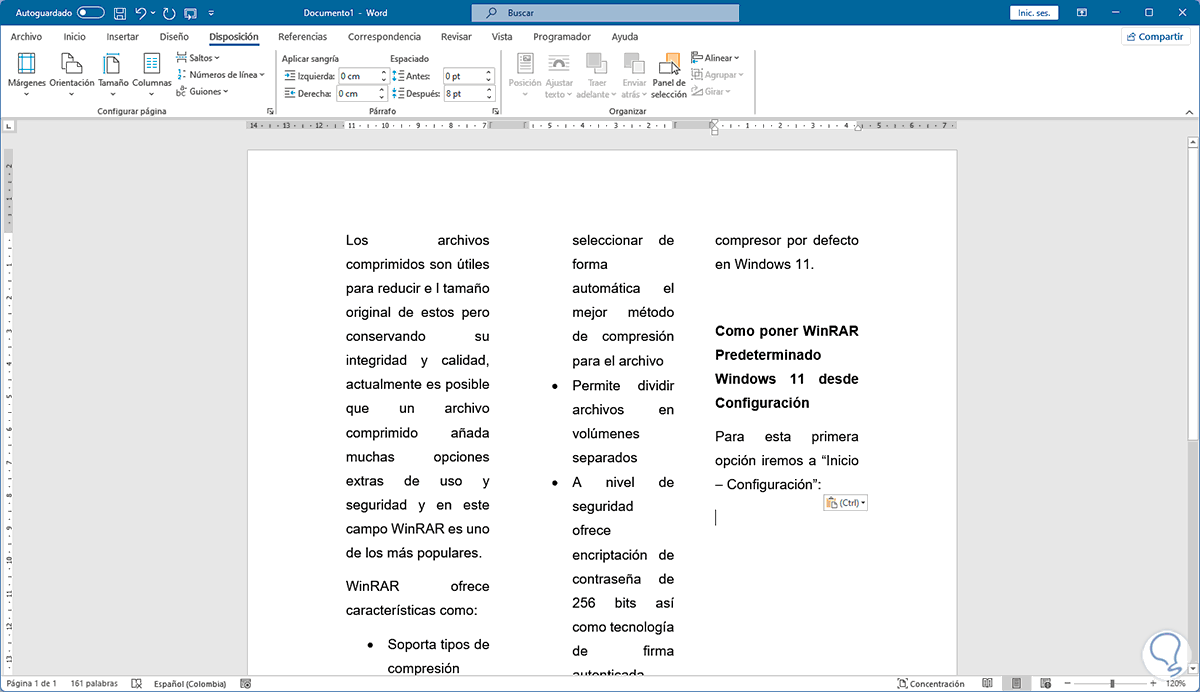Viewport: 1200px width, 692px height.
Task: Open the Vista tab
Action: click(x=502, y=36)
